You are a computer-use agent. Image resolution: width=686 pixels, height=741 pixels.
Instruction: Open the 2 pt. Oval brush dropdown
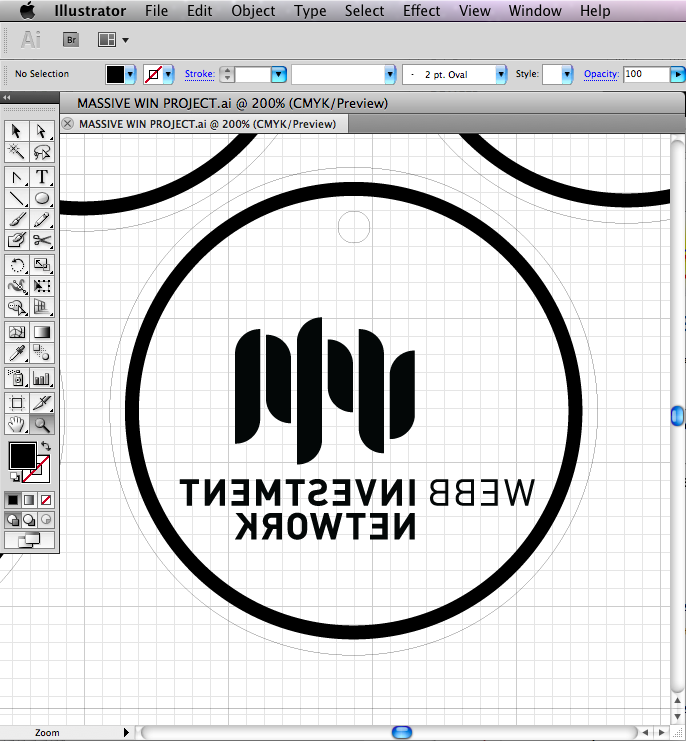pos(501,74)
